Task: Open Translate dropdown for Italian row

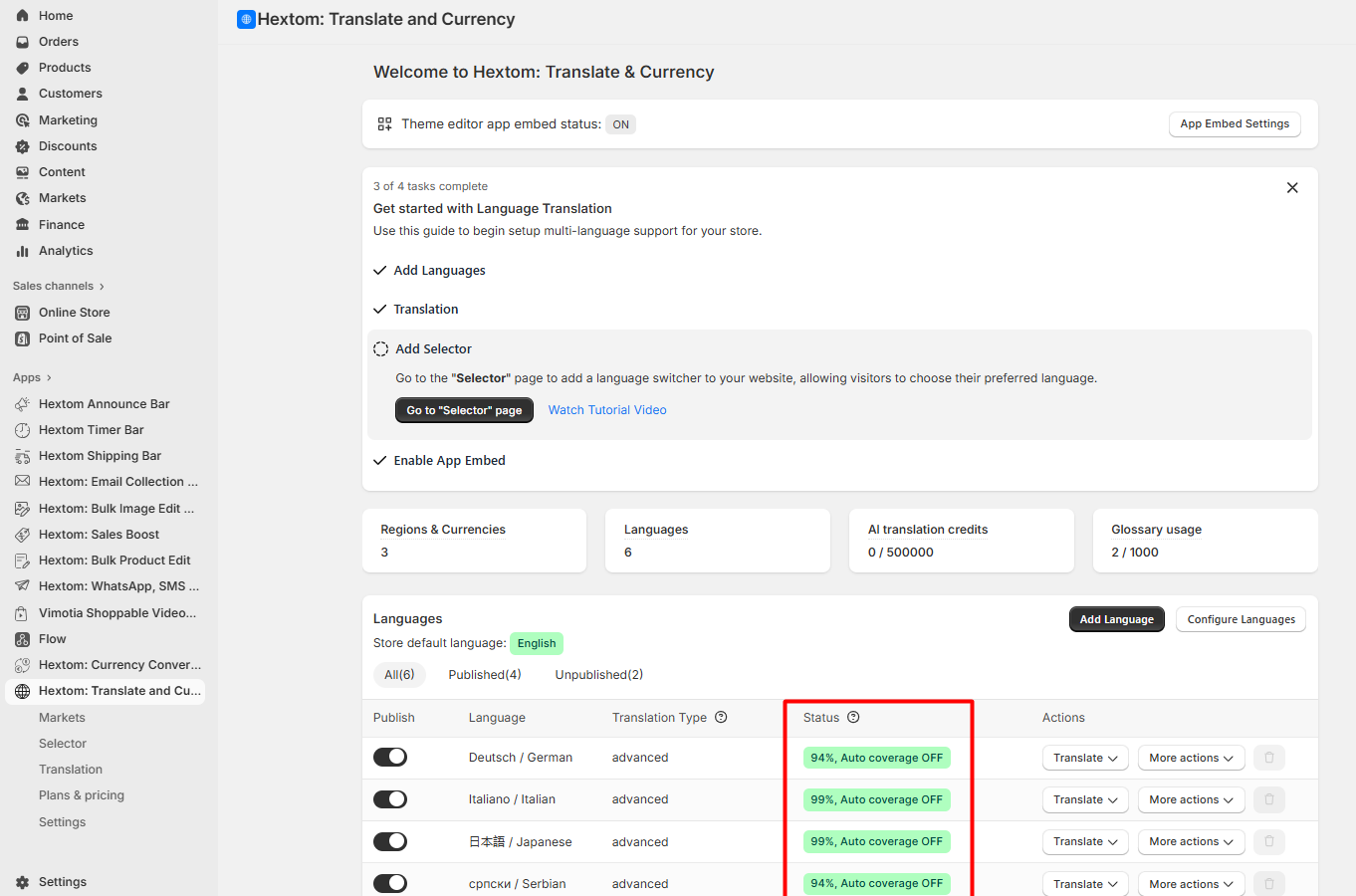Action: (x=1085, y=799)
